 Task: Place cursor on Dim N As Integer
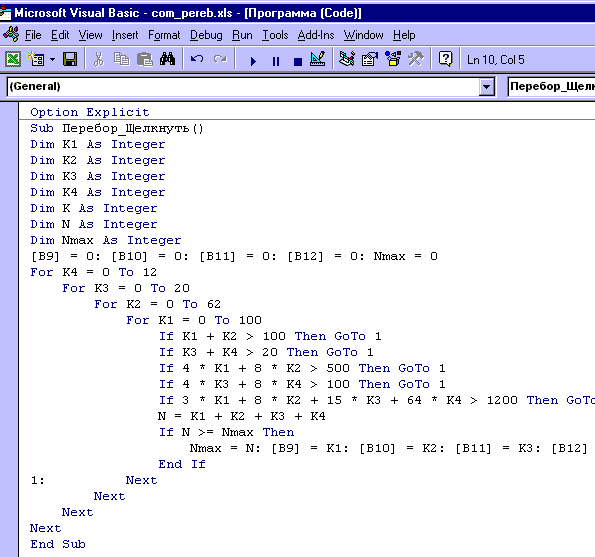[94, 224]
